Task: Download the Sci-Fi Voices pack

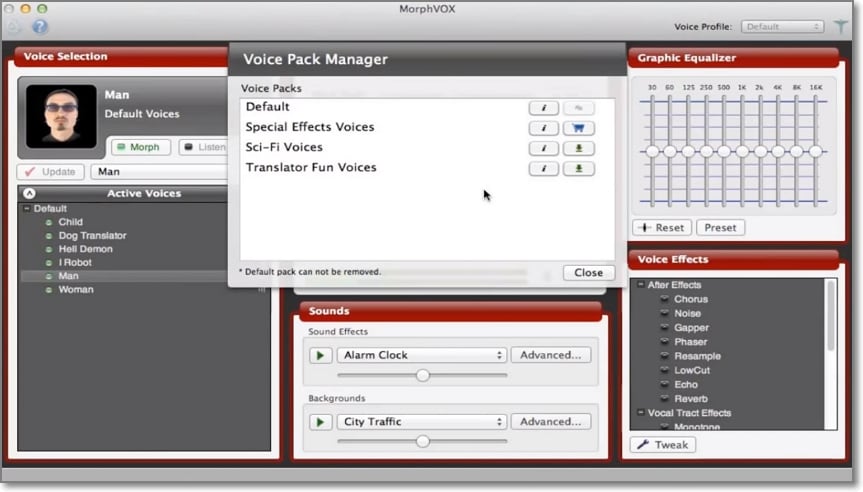Action: click(x=578, y=148)
